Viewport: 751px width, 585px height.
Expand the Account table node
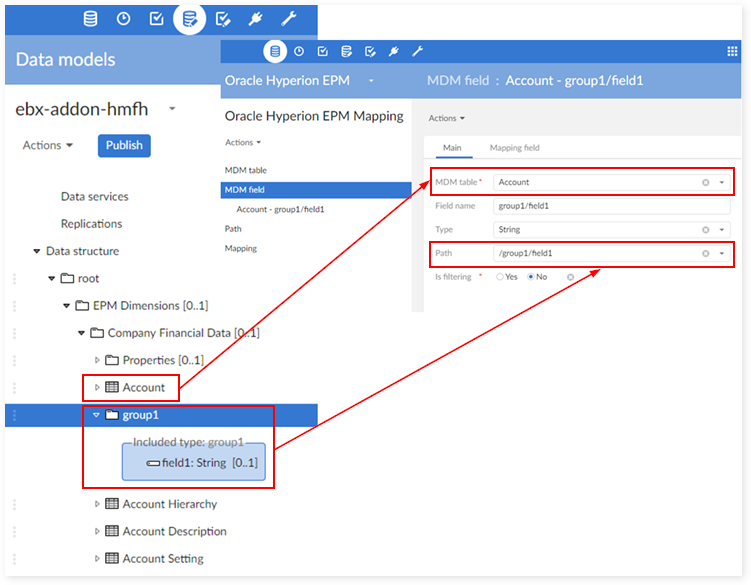click(x=97, y=387)
